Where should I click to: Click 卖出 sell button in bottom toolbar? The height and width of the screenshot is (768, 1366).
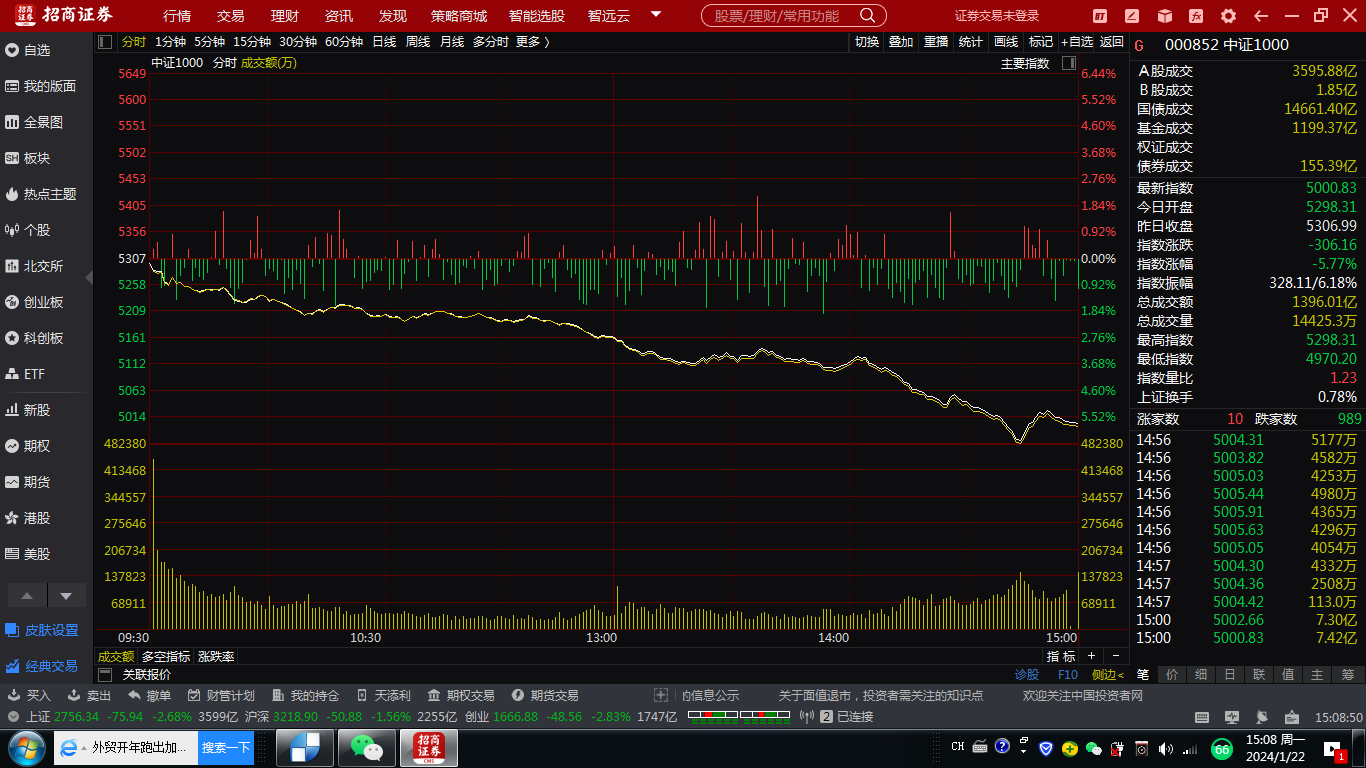pos(89,695)
